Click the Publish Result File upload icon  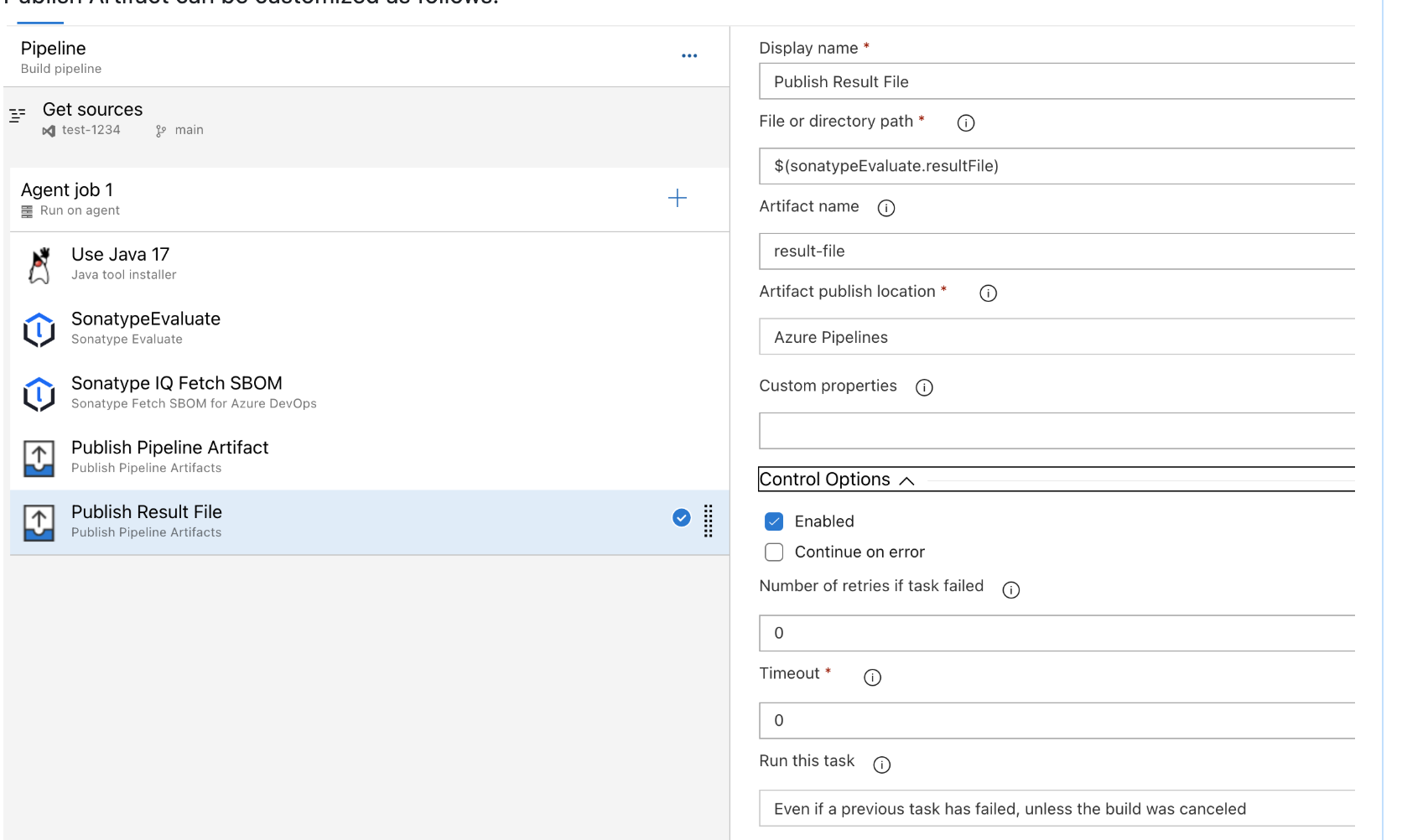[x=39, y=523]
